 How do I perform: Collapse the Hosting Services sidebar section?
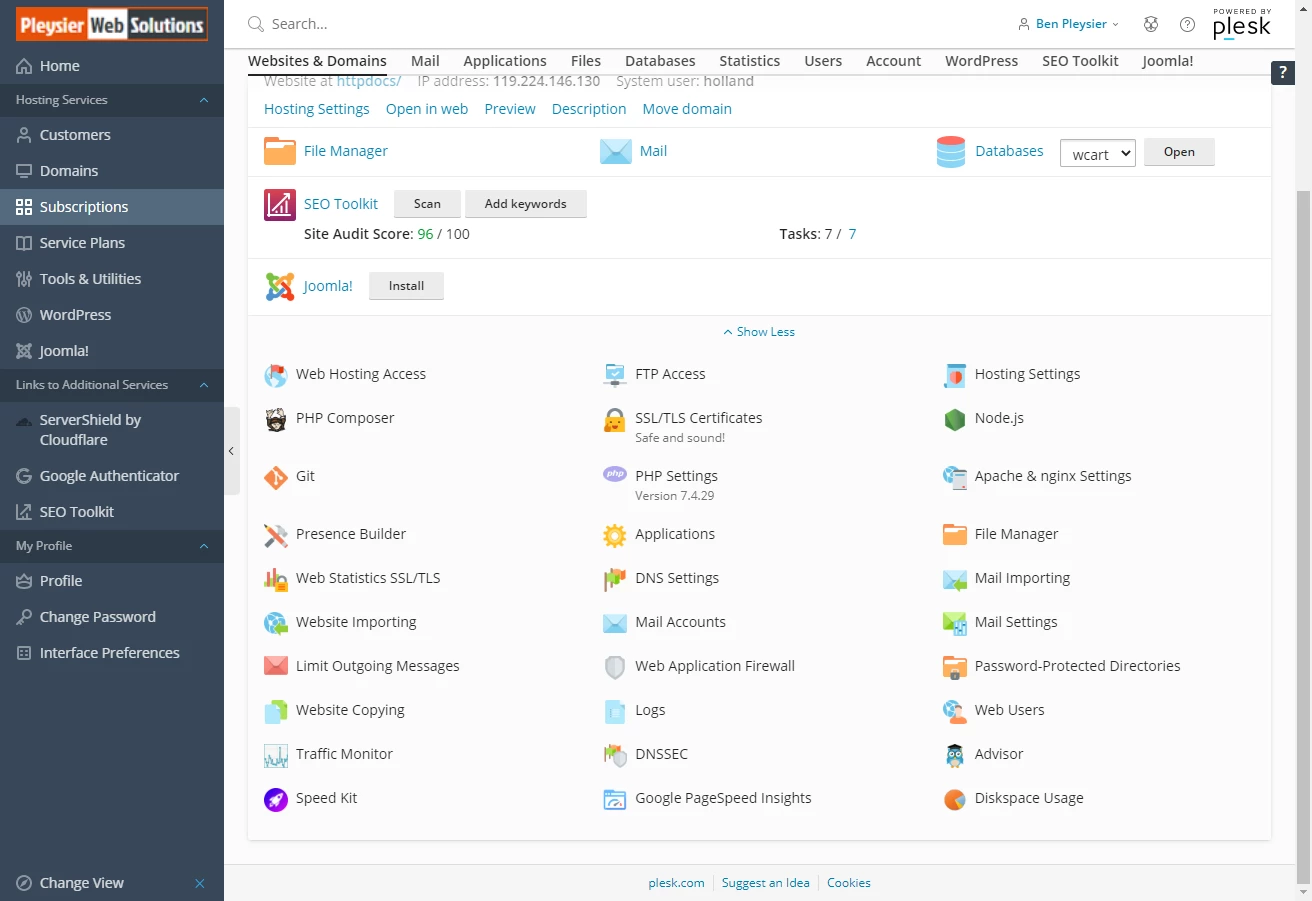pos(204,100)
